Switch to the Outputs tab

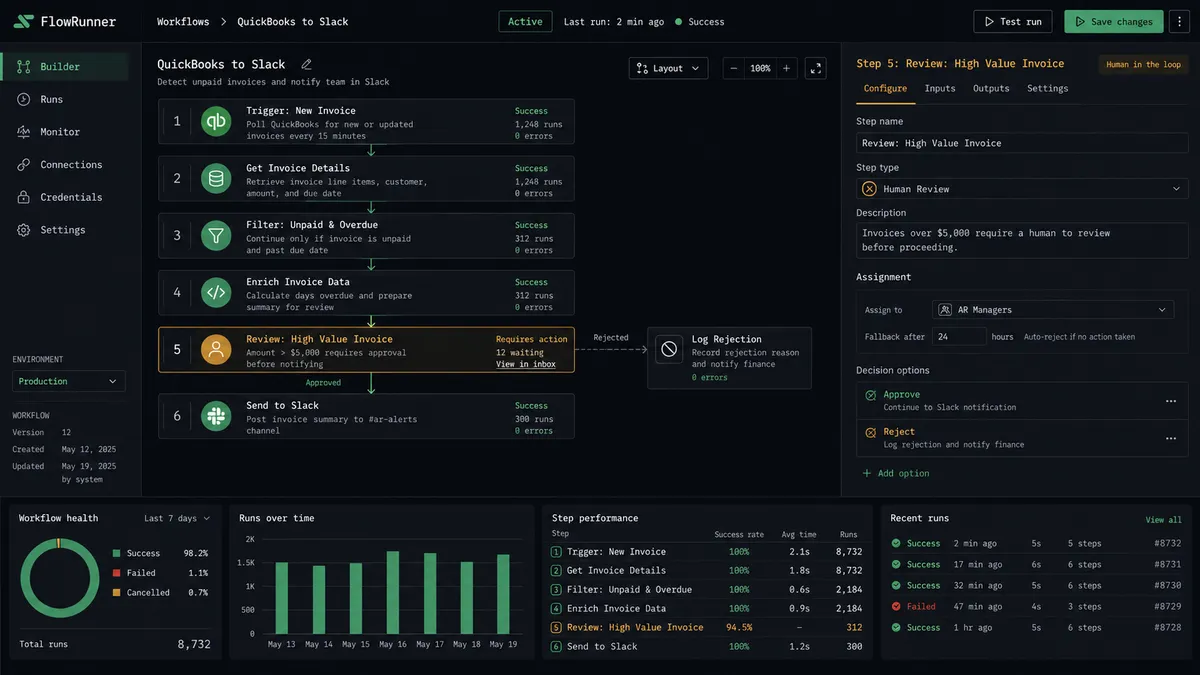pos(991,88)
